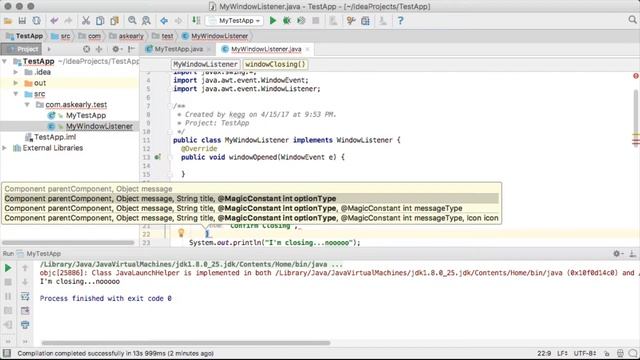Open the MyTestApp run configuration dropdown
Viewport: 640px width, 360px height.
tap(234, 21)
